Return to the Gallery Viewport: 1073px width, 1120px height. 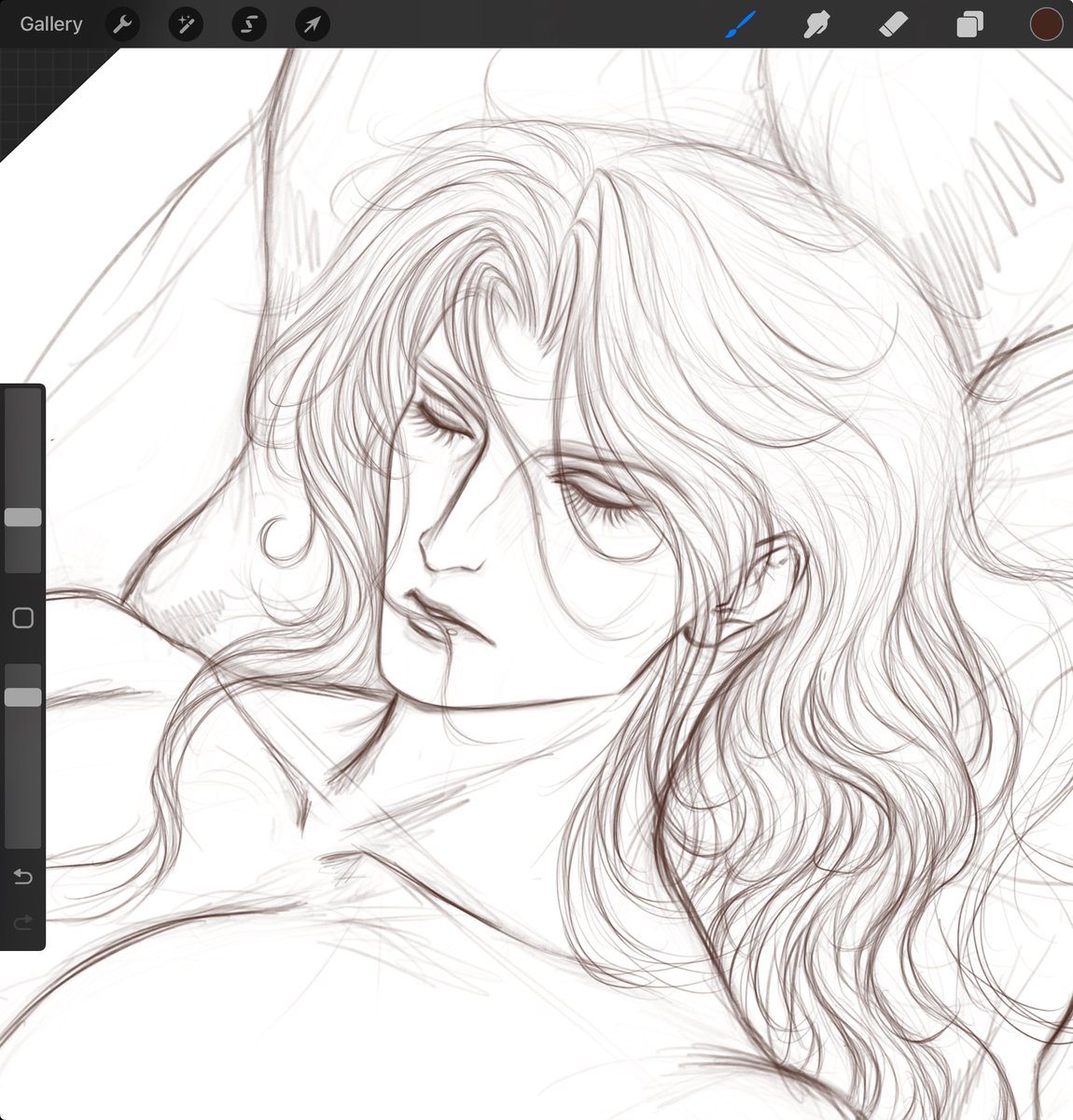click(x=49, y=24)
